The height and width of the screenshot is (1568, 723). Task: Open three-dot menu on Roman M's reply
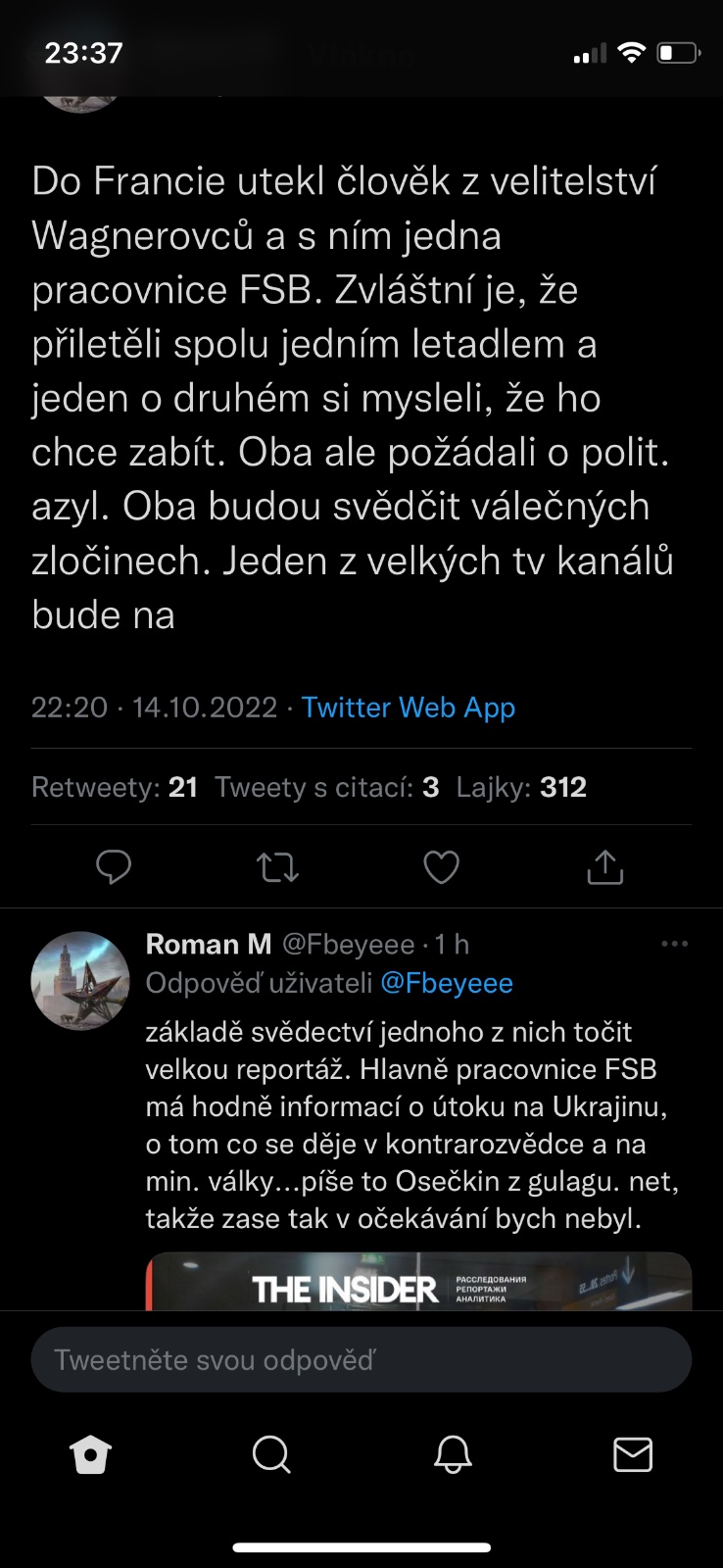point(675,944)
